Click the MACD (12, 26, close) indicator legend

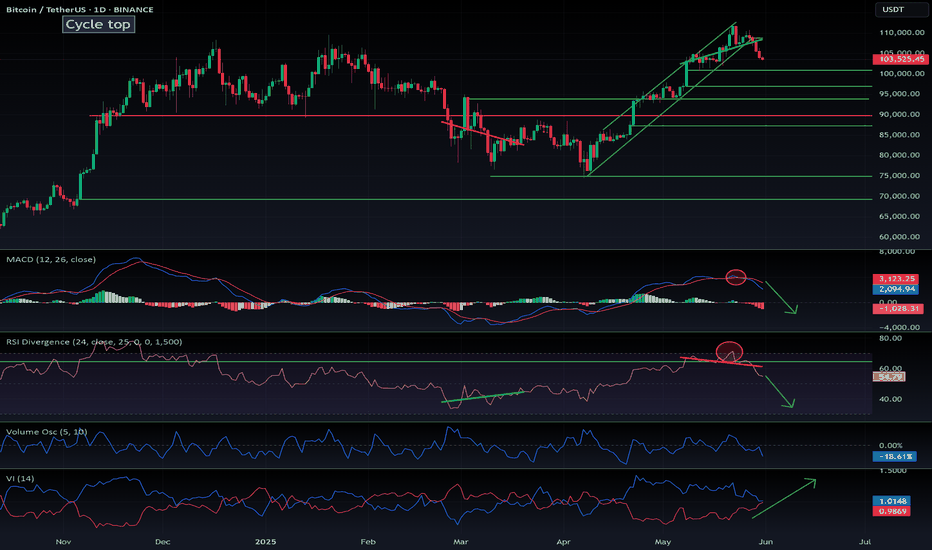click(51, 259)
